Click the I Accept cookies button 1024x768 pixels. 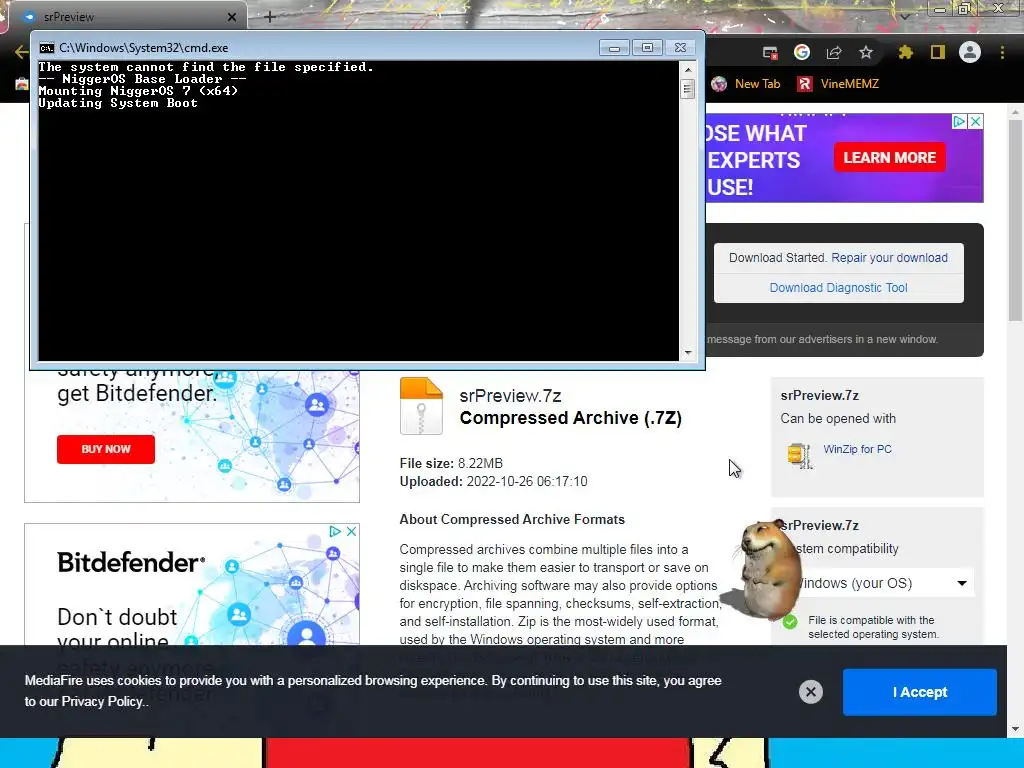point(920,692)
